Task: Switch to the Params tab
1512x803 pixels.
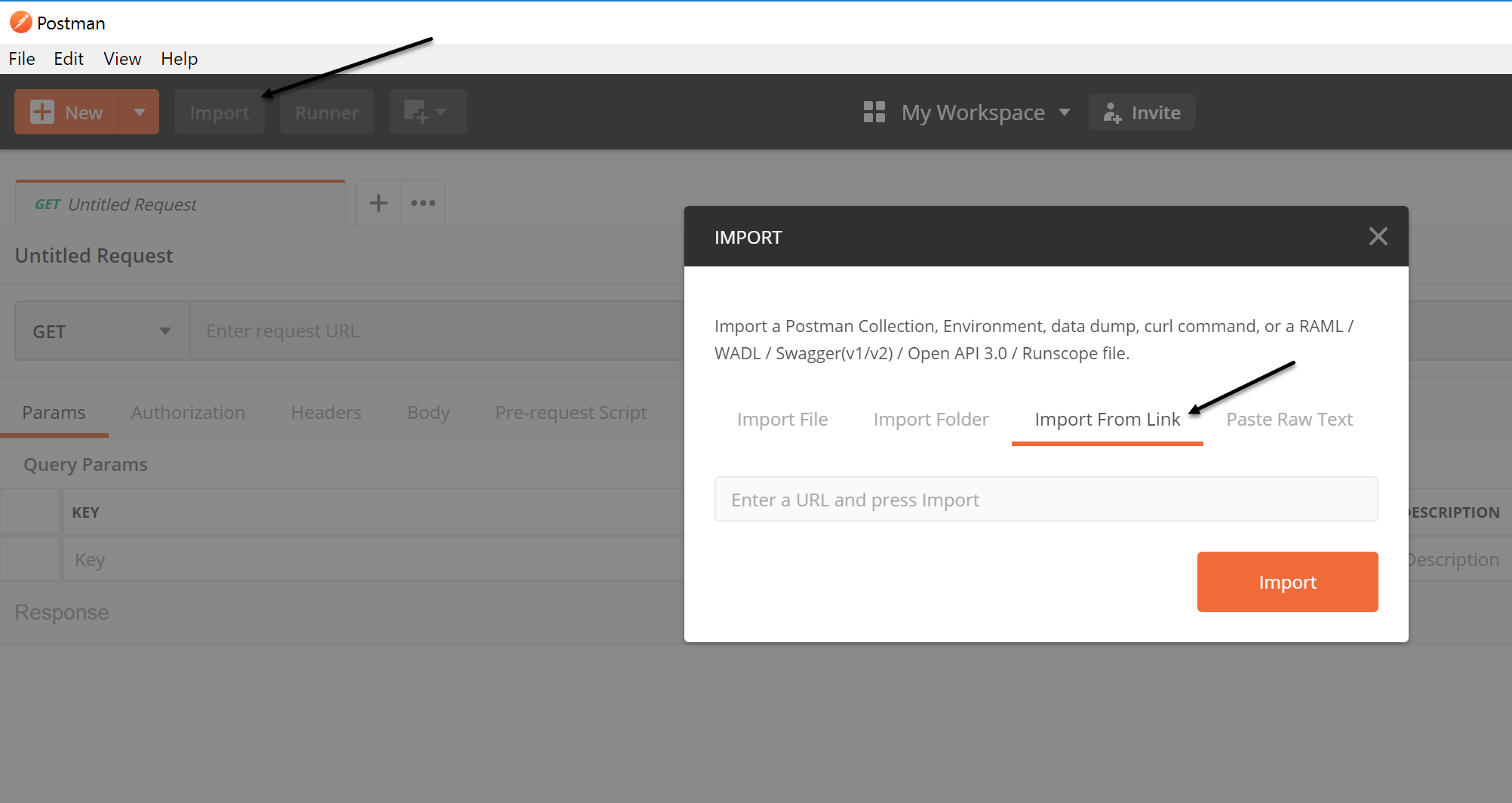Action: (x=54, y=413)
